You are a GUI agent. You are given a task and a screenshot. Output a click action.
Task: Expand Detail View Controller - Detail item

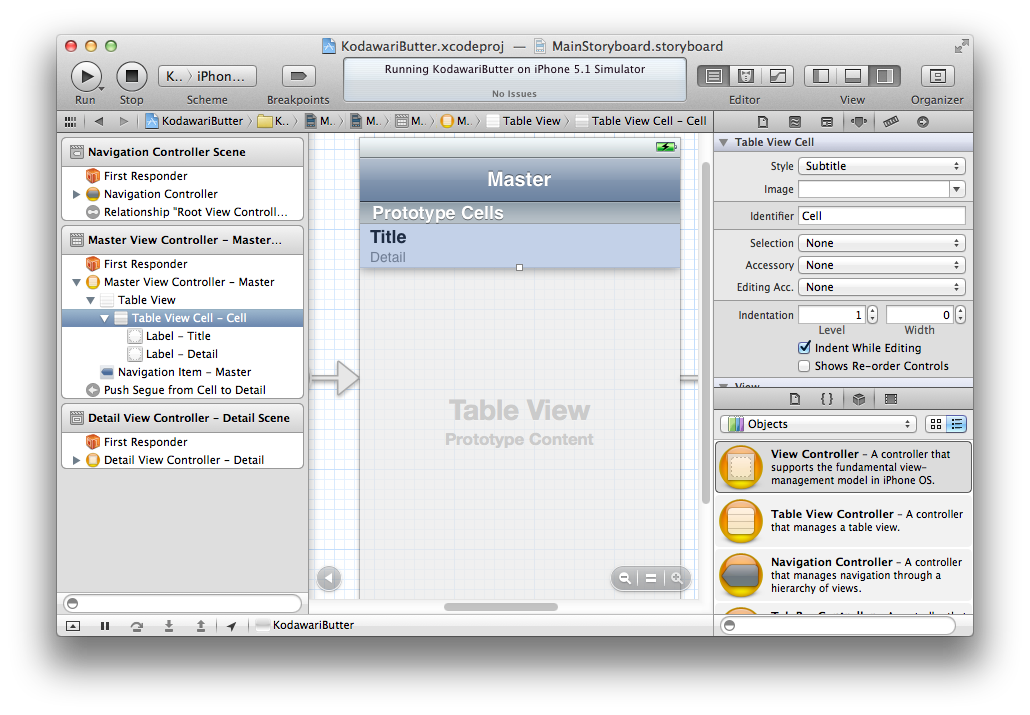(76, 460)
